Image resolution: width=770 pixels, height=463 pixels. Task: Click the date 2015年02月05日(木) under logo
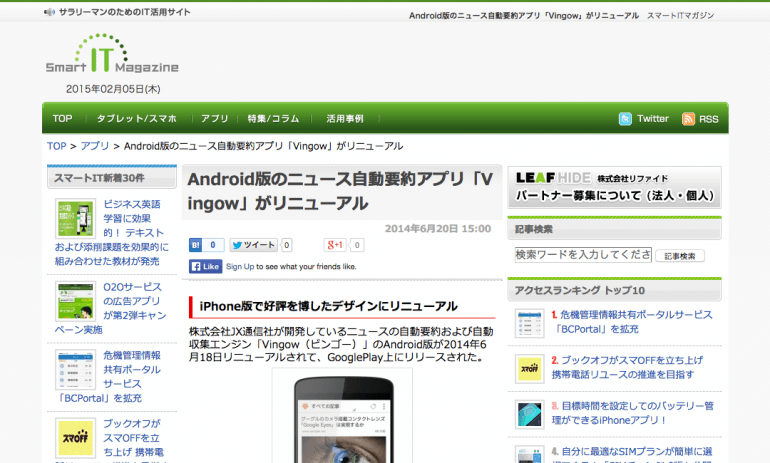click(113, 89)
